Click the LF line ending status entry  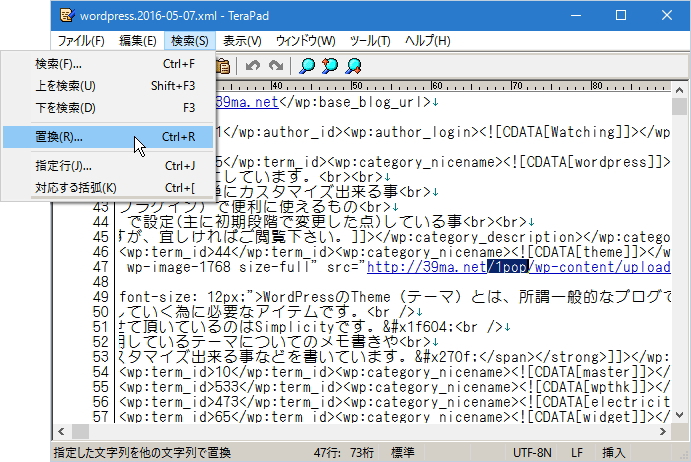[577, 453]
